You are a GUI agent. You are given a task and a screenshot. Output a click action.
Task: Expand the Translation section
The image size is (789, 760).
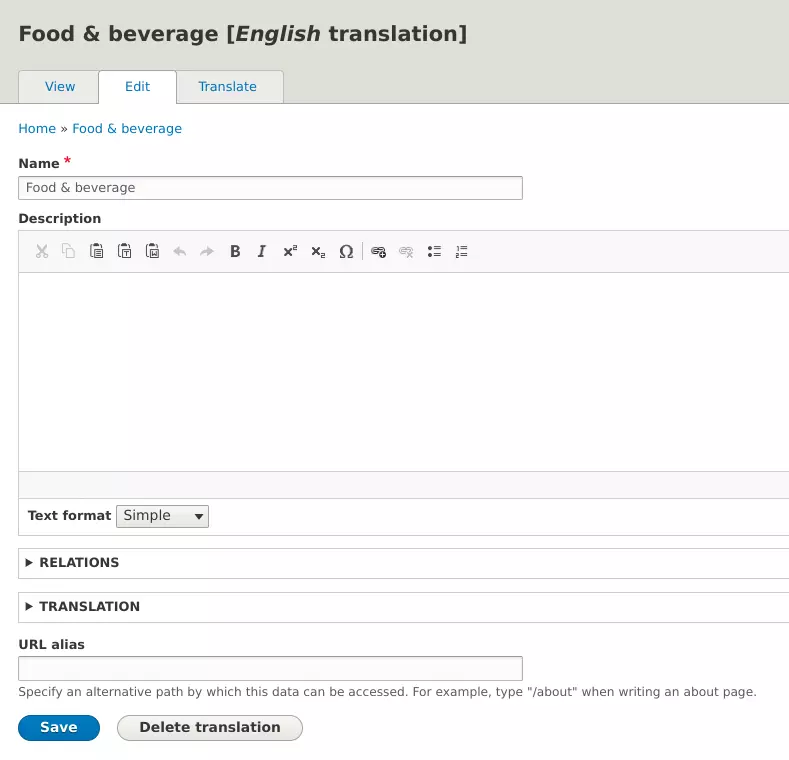[x=89, y=607]
